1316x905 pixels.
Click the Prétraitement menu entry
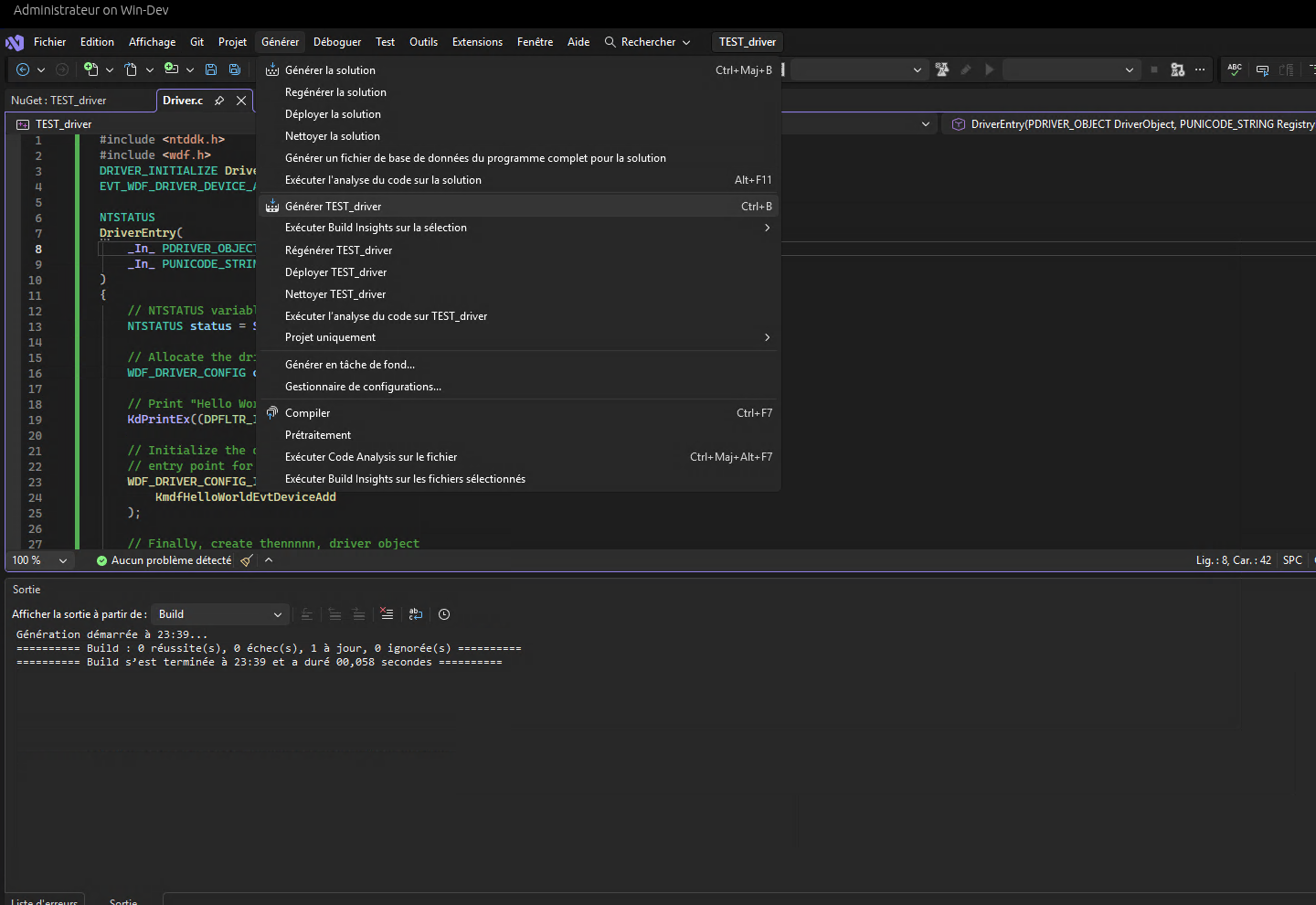[x=519, y=435]
